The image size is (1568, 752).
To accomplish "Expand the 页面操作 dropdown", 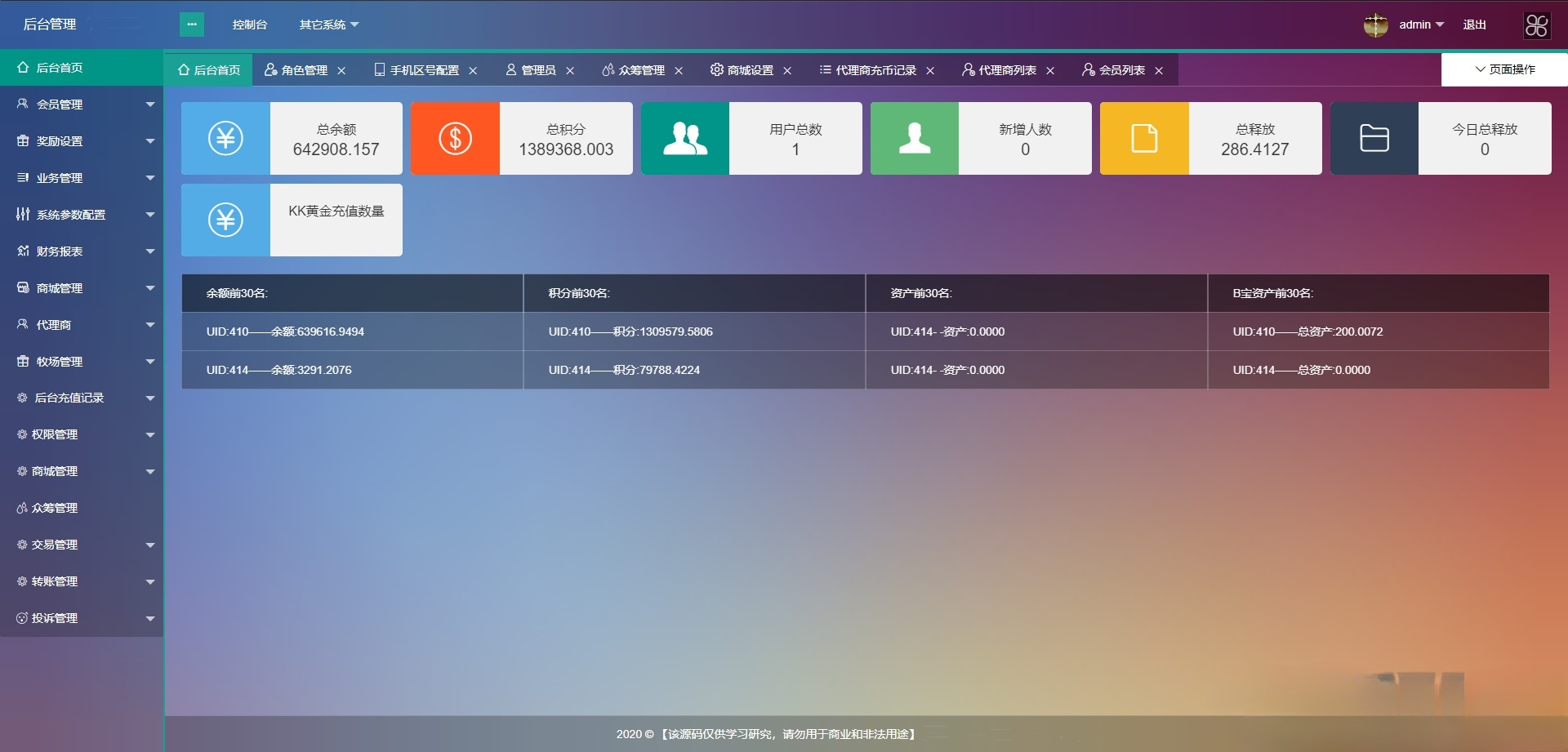I will point(1505,69).
